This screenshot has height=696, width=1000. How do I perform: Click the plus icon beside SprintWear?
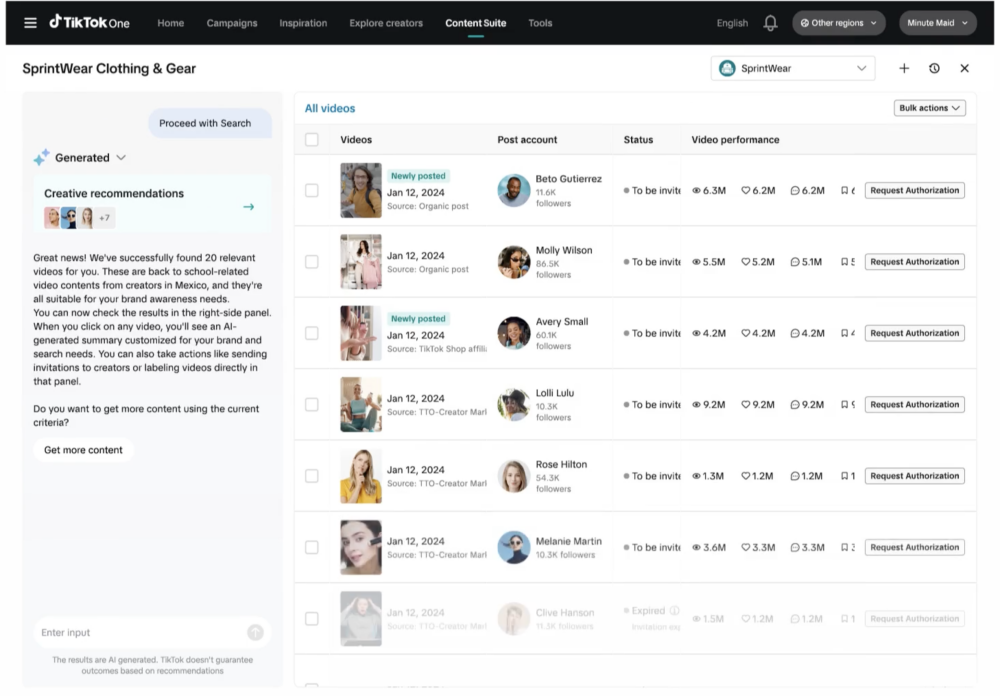[x=904, y=68]
